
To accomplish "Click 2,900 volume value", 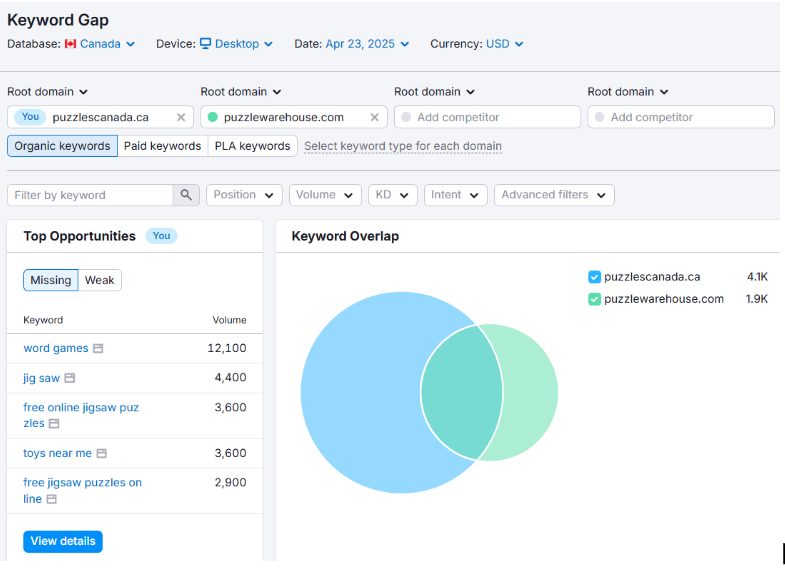I will pyautogui.click(x=230, y=483).
